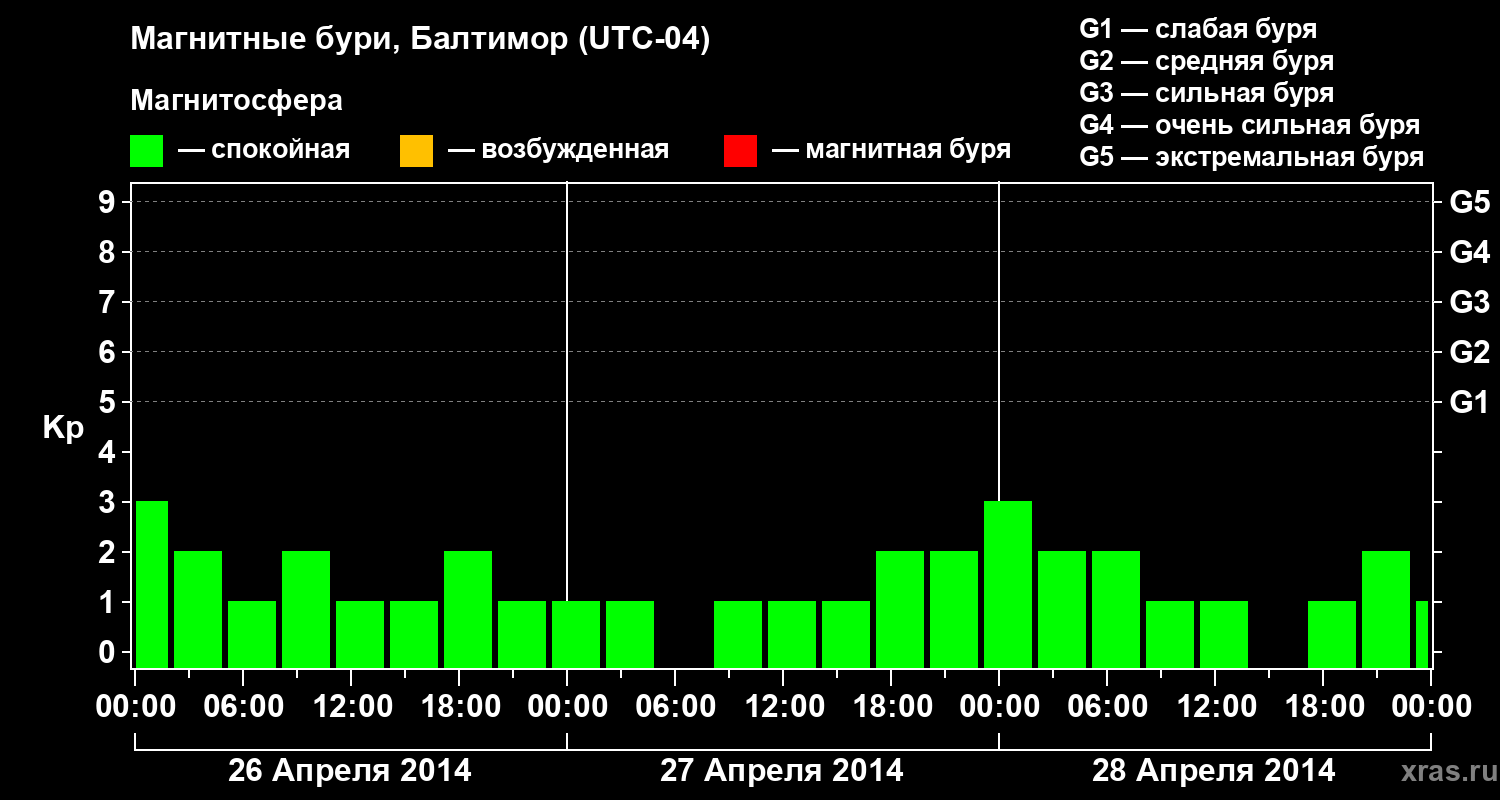Click the '— спокойная' legend label
Image resolution: width=1500 pixels, height=800 pixels.
(x=264, y=150)
